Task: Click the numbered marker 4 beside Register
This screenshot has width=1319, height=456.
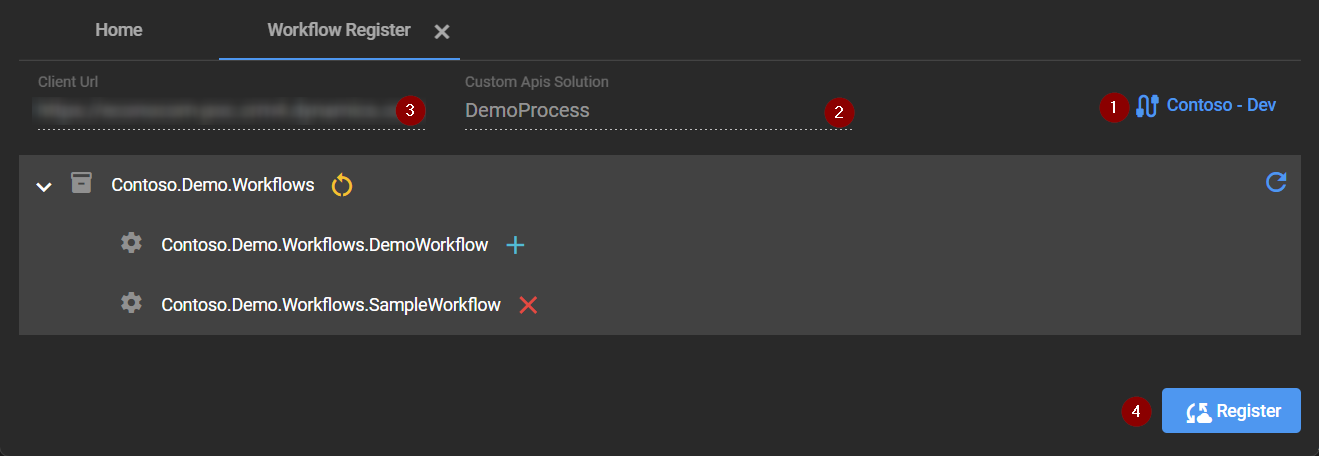Action: (x=1135, y=411)
